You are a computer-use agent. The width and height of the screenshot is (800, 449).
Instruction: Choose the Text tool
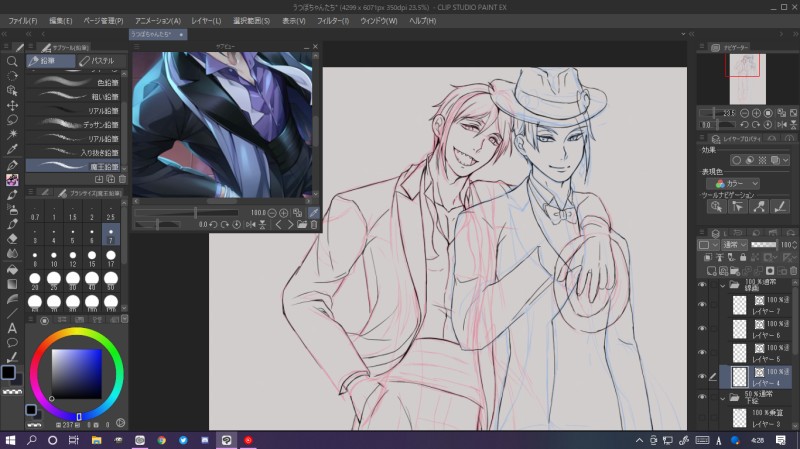coord(12,327)
